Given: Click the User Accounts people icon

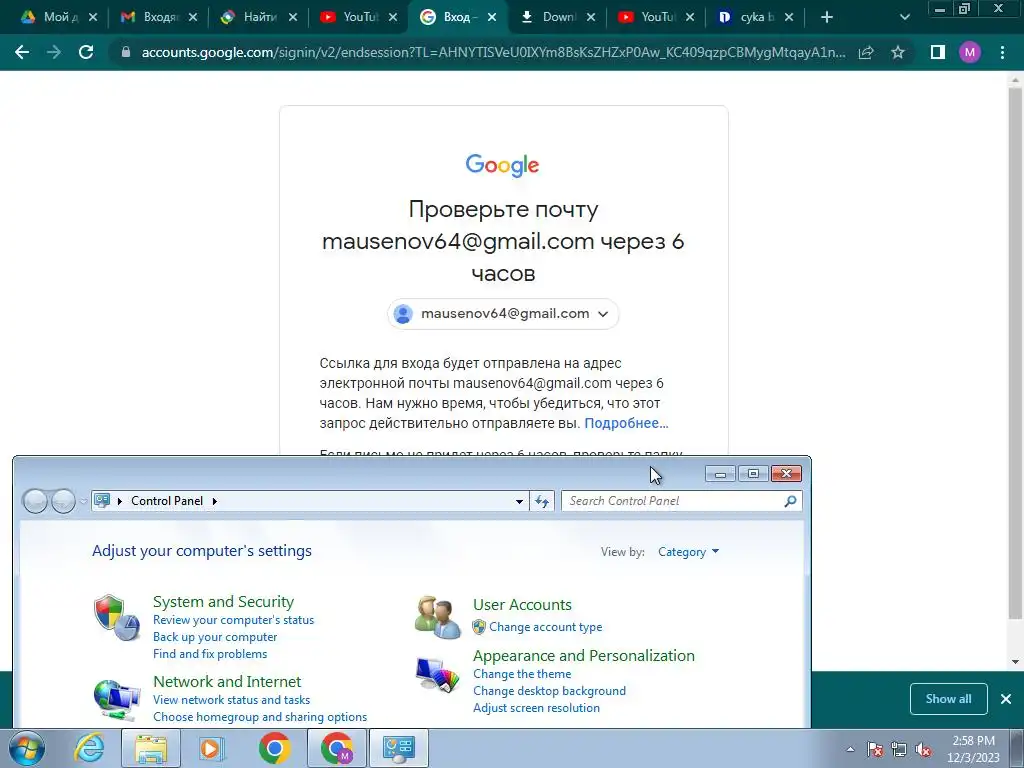Looking at the screenshot, I should pyautogui.click(x=438, y=616).
